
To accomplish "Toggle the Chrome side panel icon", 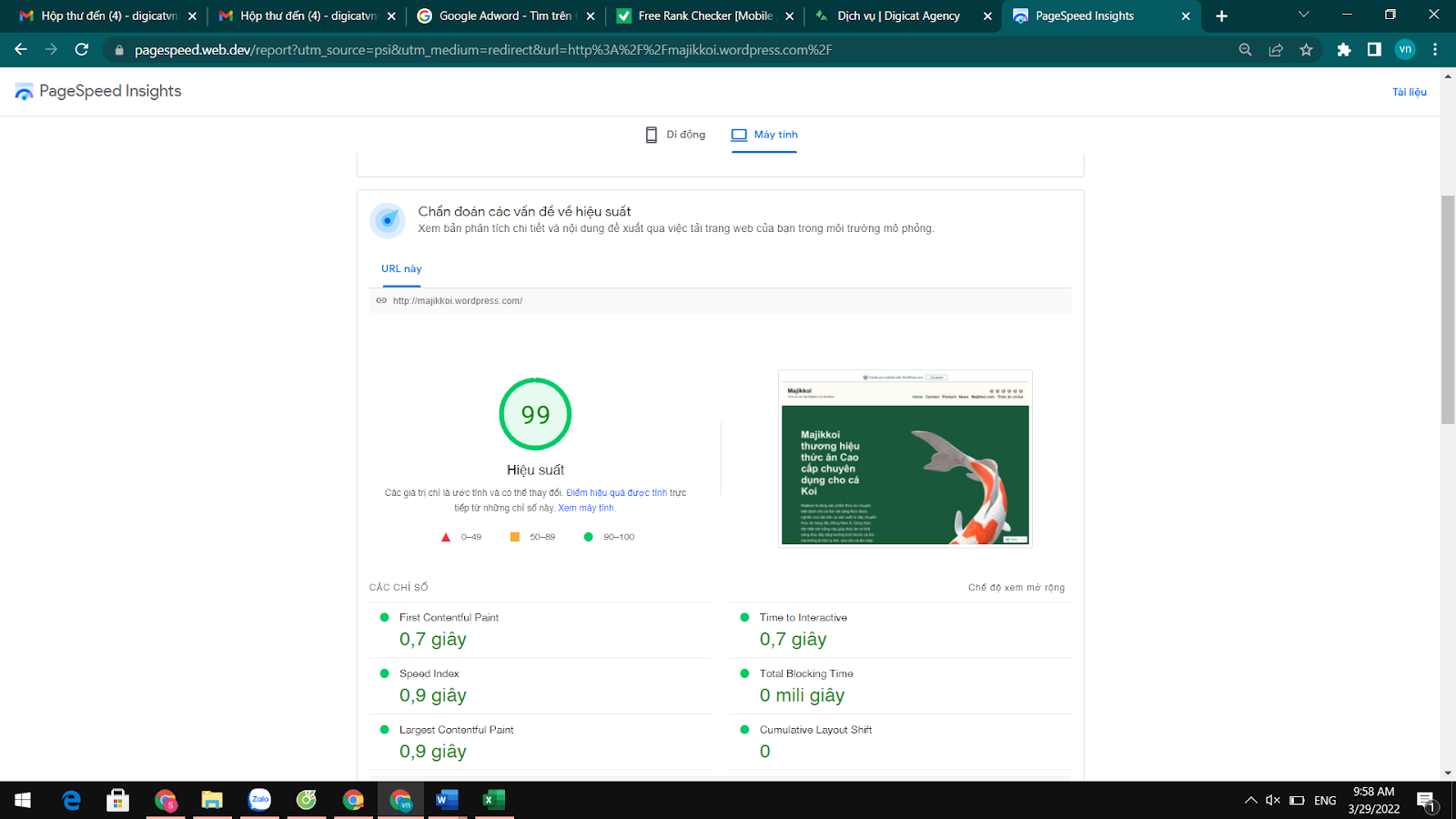I will (1374, 50).
